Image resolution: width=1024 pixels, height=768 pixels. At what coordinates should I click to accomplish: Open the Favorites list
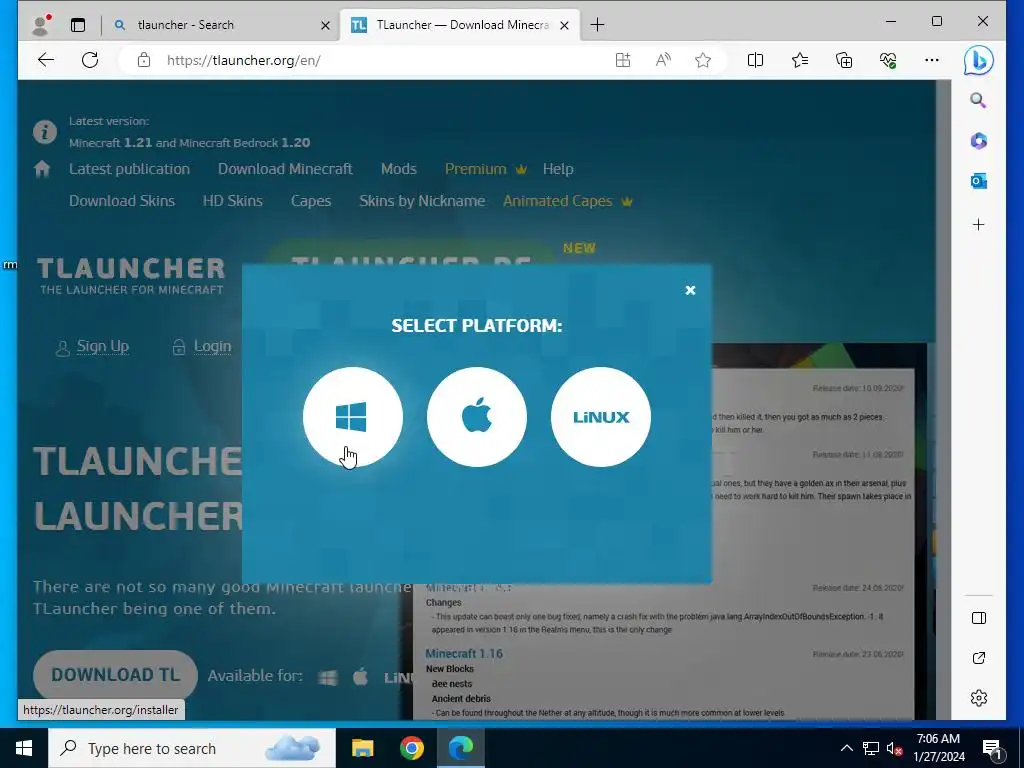(800, 60)
